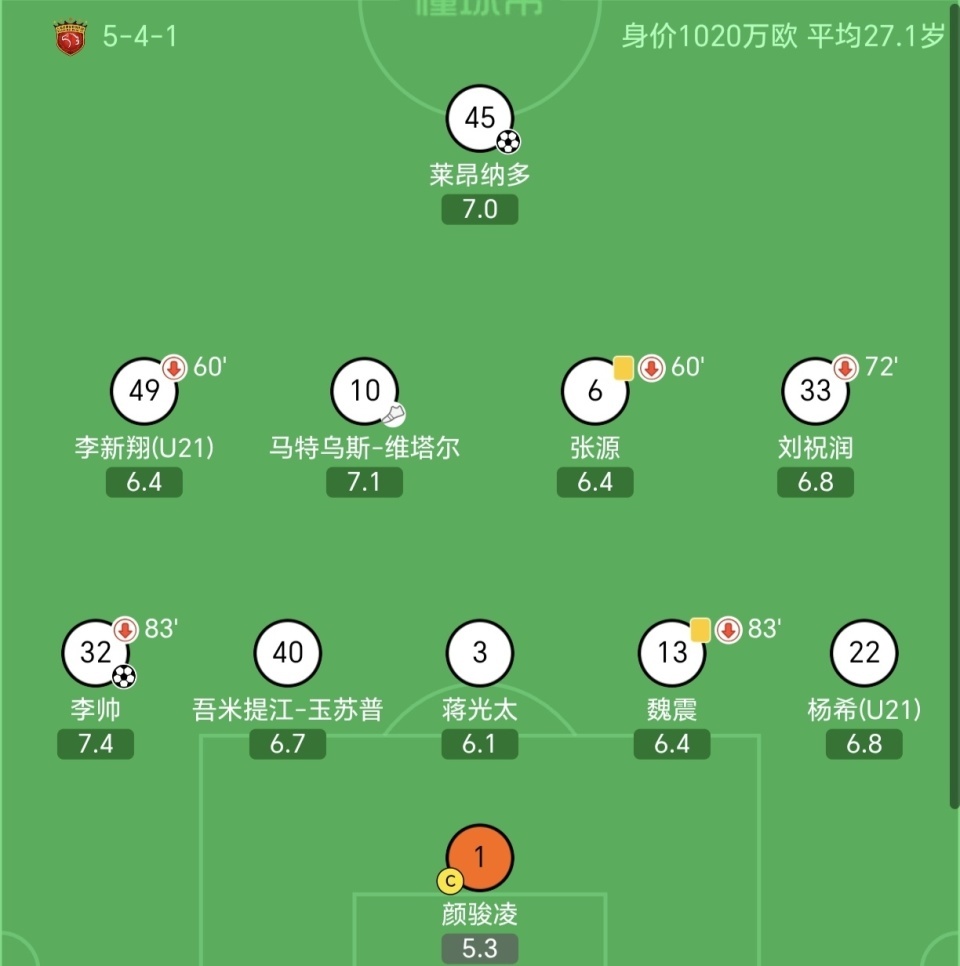Tap the goal ball icon on player 45
The width and height of the screenshot is (960, 966).
click(508, 142)
